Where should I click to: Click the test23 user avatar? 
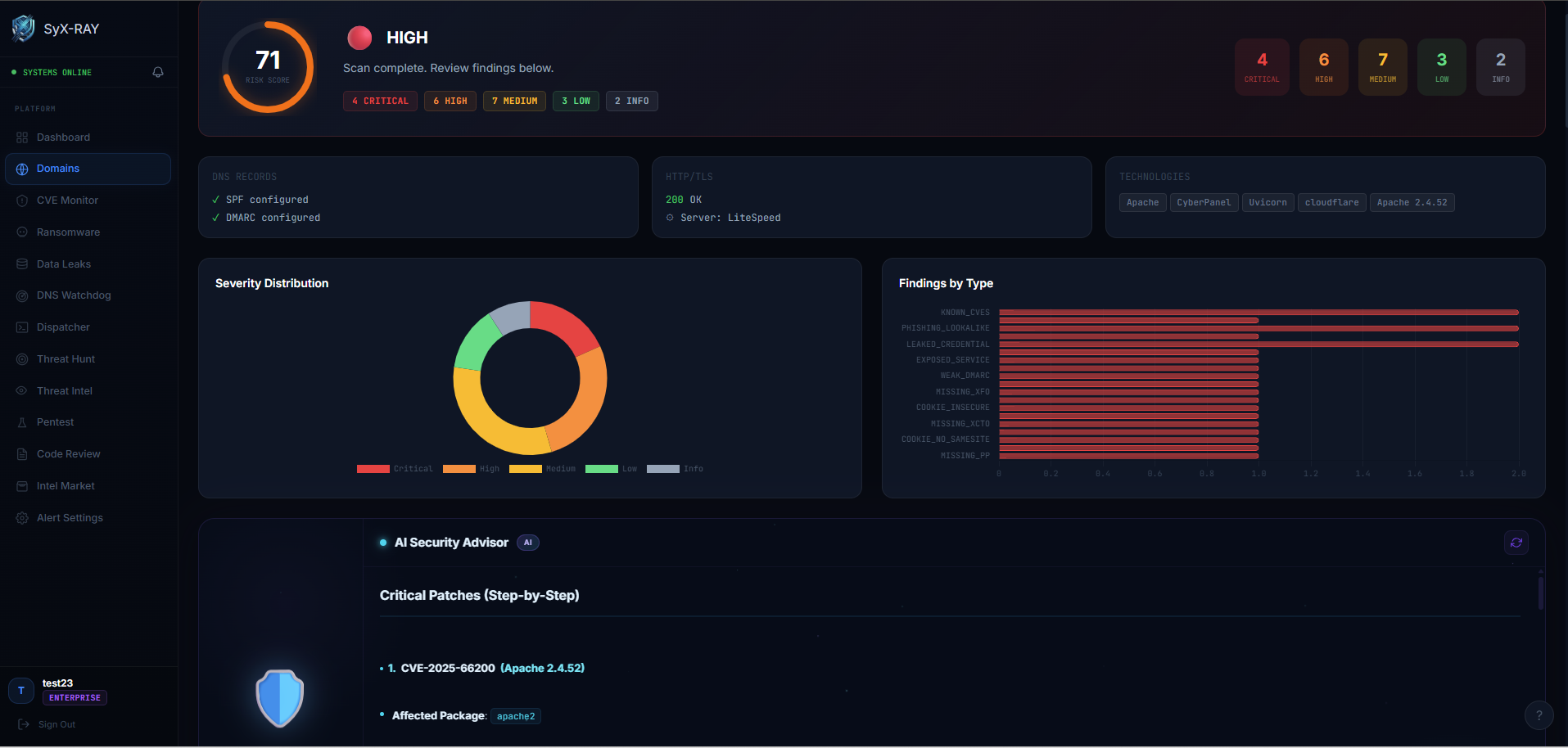tap(21, 691)
